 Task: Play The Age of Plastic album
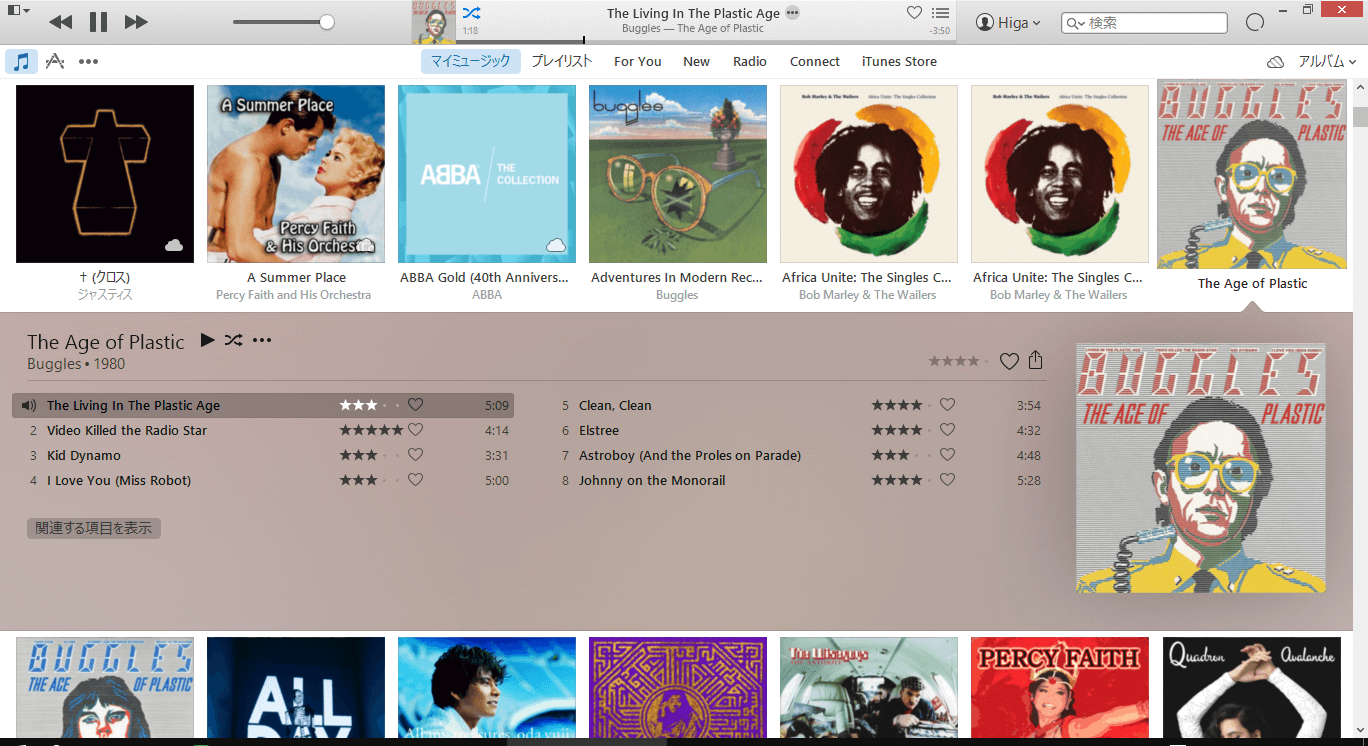207,340
